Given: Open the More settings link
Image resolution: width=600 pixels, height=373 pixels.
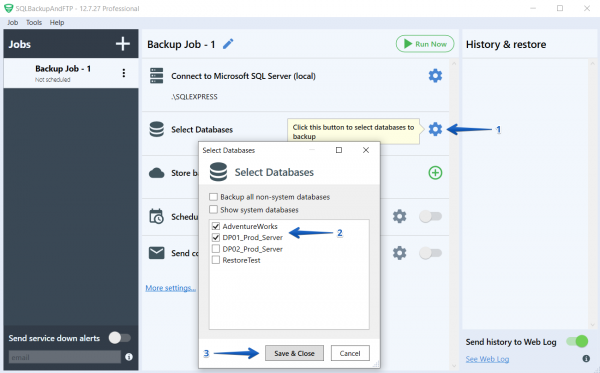Looking at the screenshot, I should tap(171, 288).
